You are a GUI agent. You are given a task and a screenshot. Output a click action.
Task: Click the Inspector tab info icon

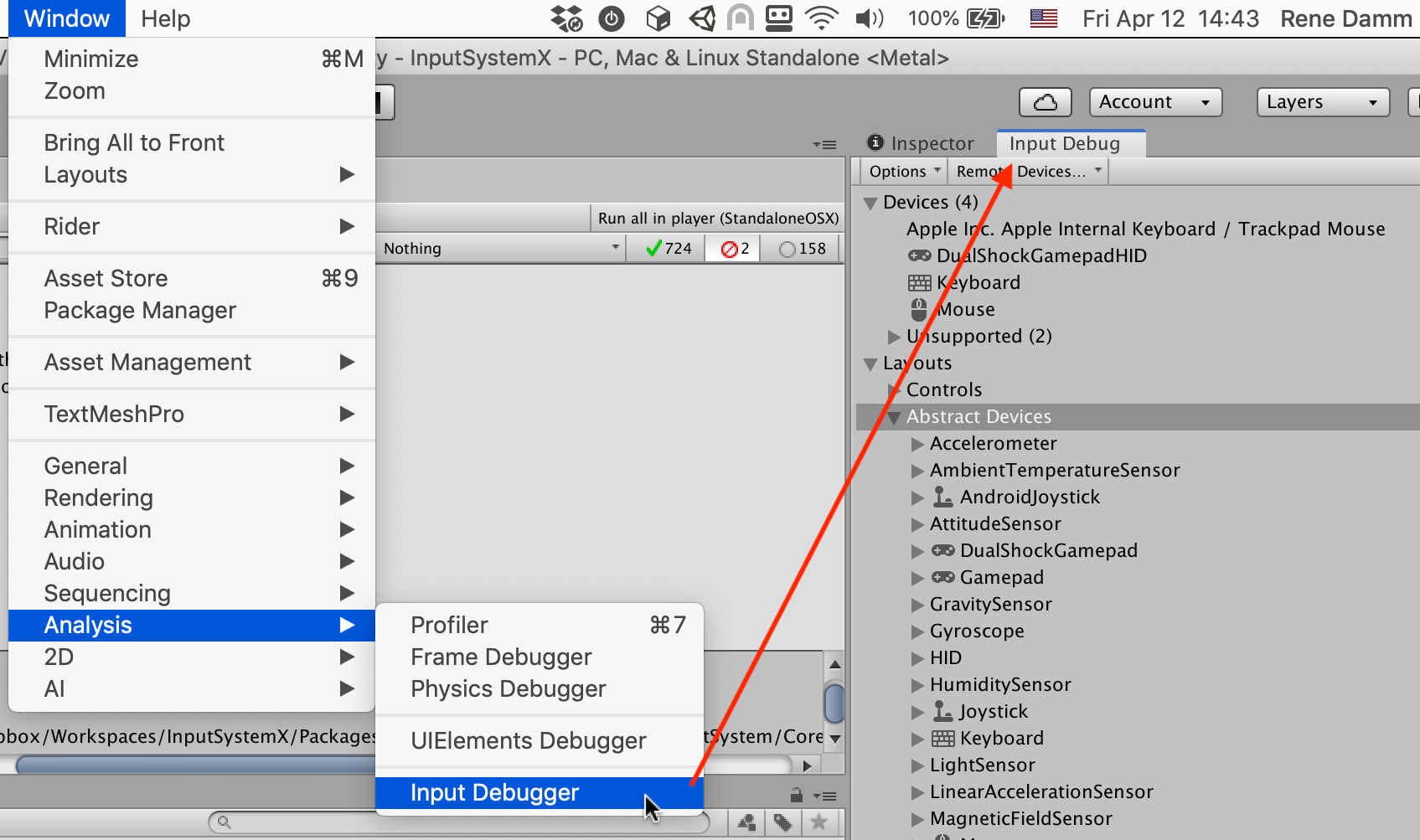875,142
